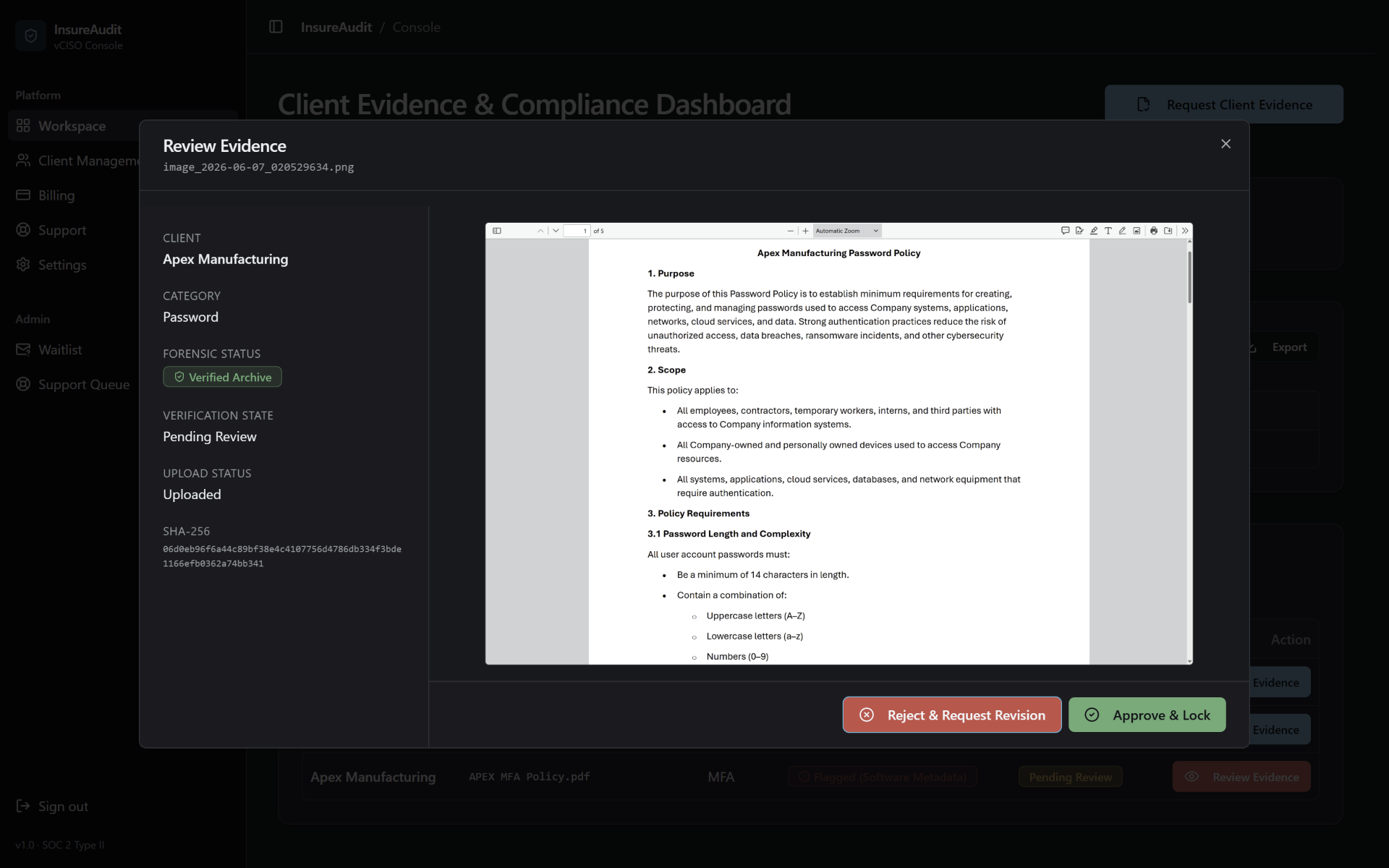Click Review Evidence in the MFA row
Viewport: 1389px width, 868px height.
point(1241,777)
